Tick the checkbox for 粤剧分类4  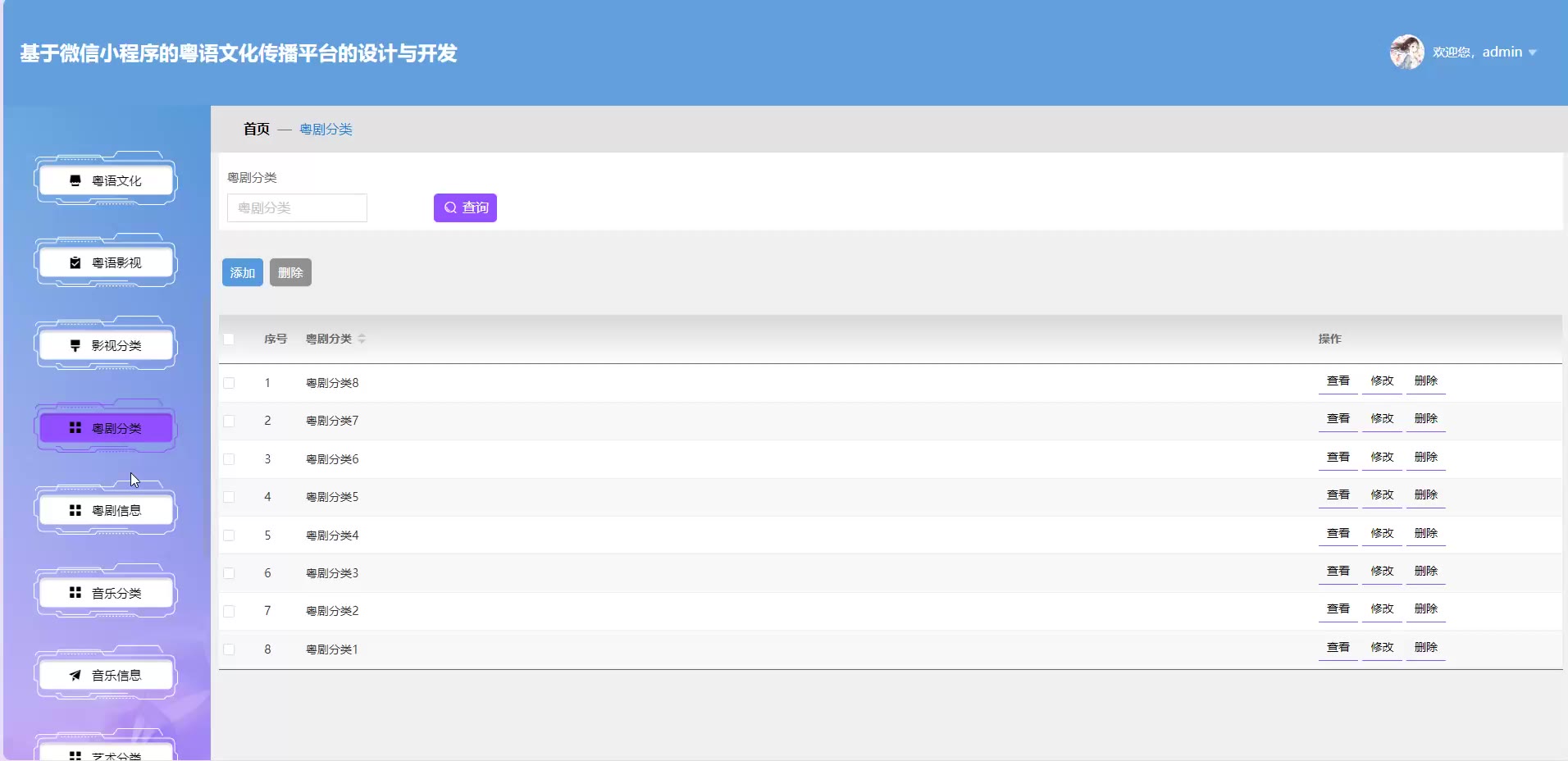click(x=229, y=535)
